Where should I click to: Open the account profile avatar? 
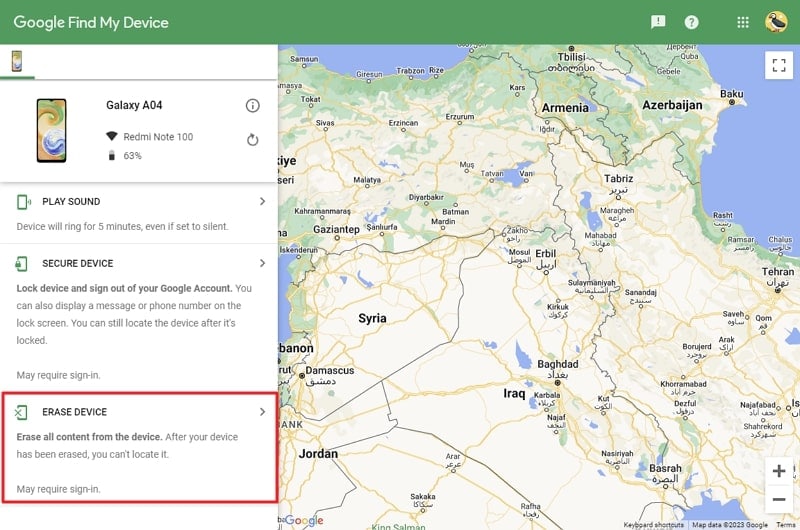[776, 22]
